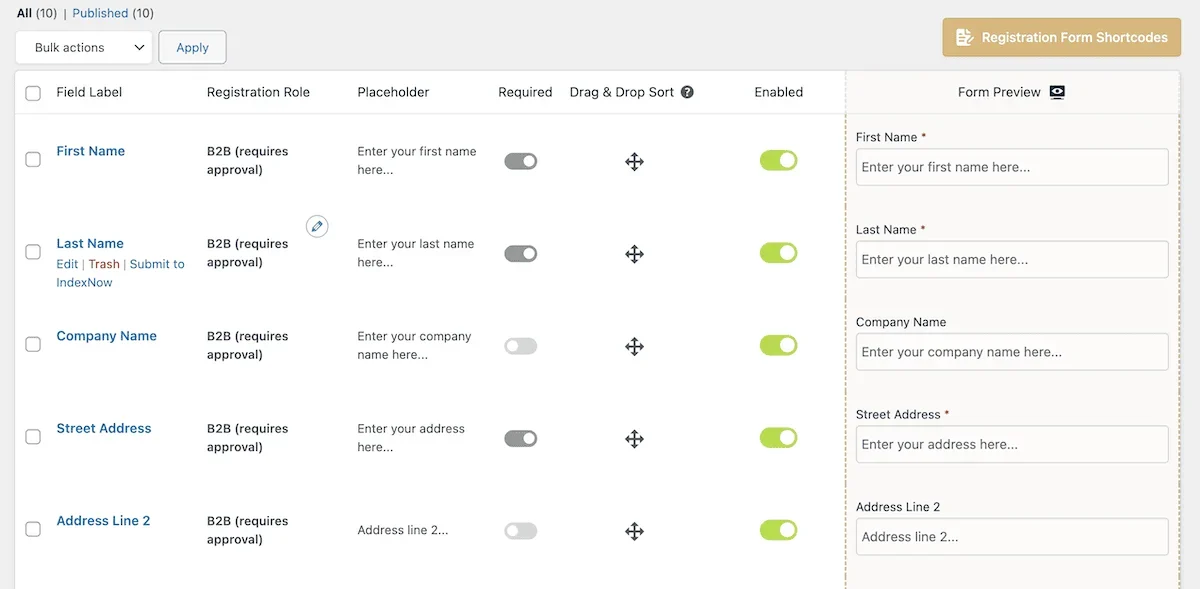Grab the drag handle for Address Line 2
Screen dimensions: 1200x589
click(x=635, y=531)
